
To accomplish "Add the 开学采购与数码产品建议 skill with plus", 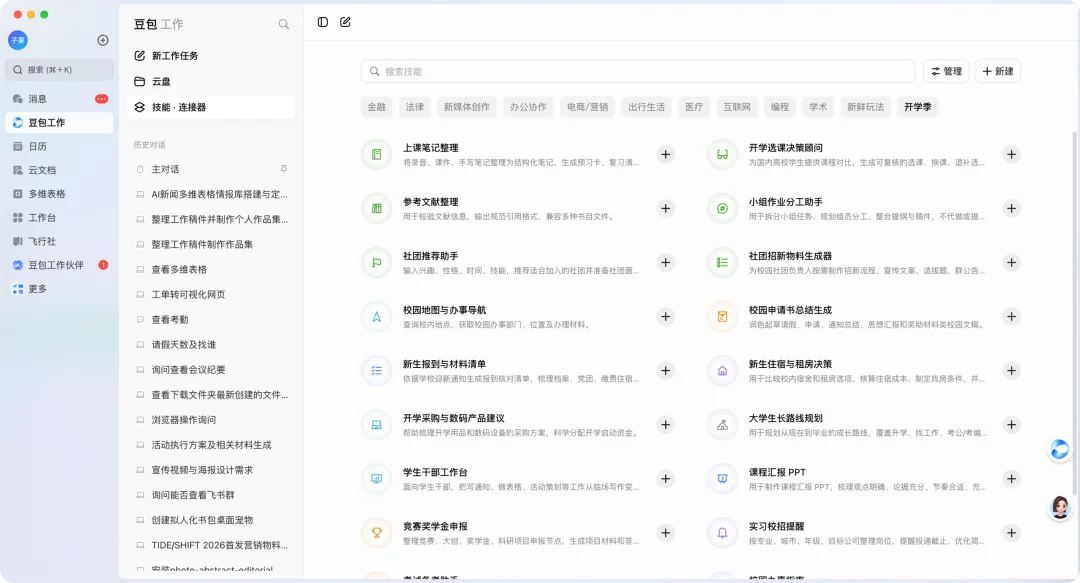I will tap(665, 425).
